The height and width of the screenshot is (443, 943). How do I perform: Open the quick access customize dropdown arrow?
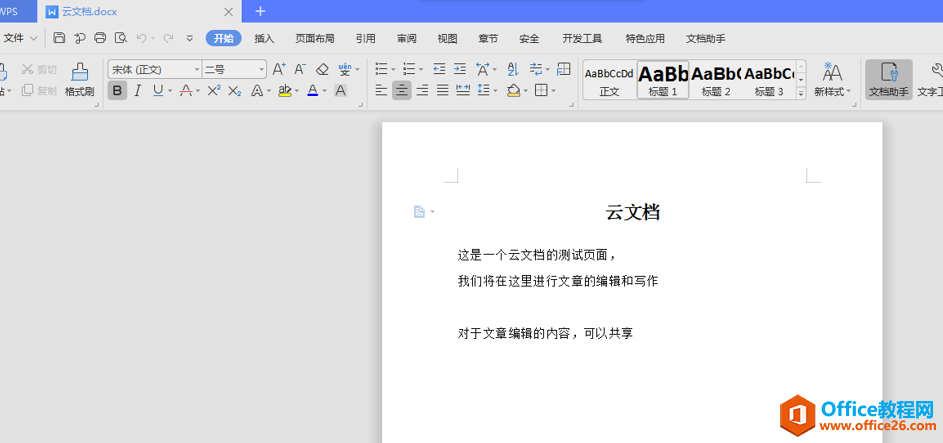click(x=189, y=38)
